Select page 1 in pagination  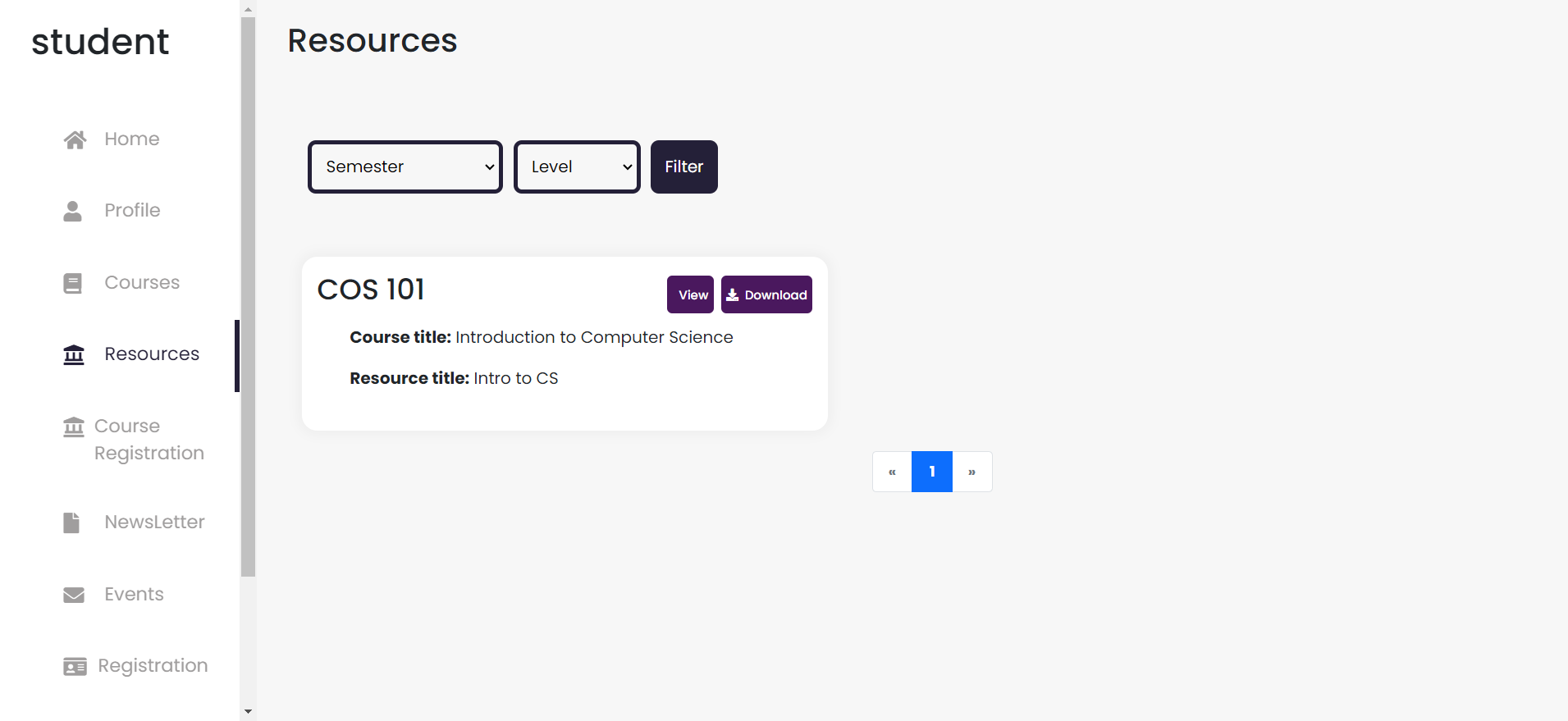pos(931,472)
